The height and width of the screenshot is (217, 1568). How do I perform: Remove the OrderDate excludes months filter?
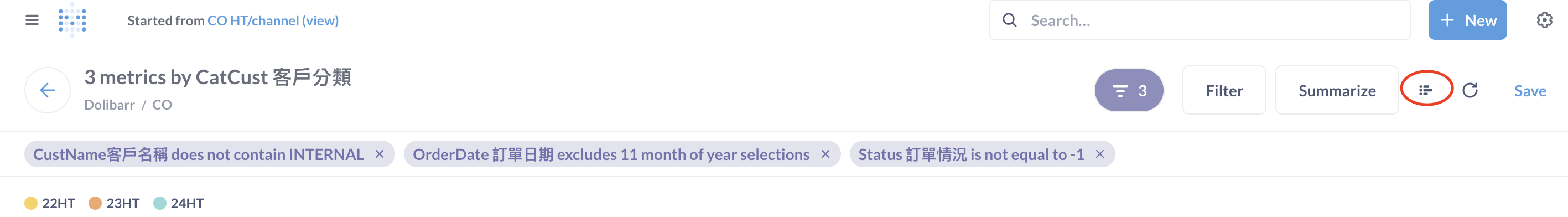(825, 154)
